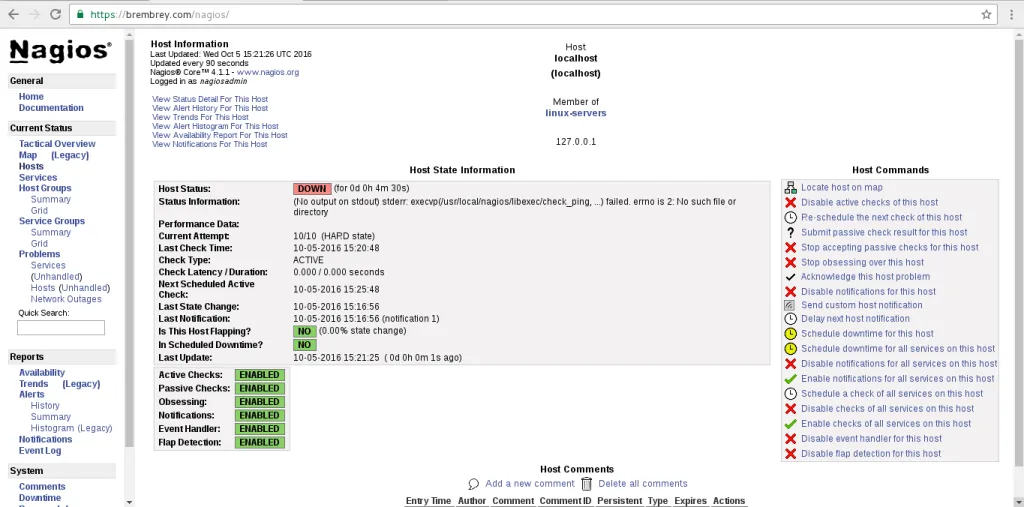Click the Flap Detection ENABLED badge
This screenshot has width=1024, height=507.
pos(260,442)
